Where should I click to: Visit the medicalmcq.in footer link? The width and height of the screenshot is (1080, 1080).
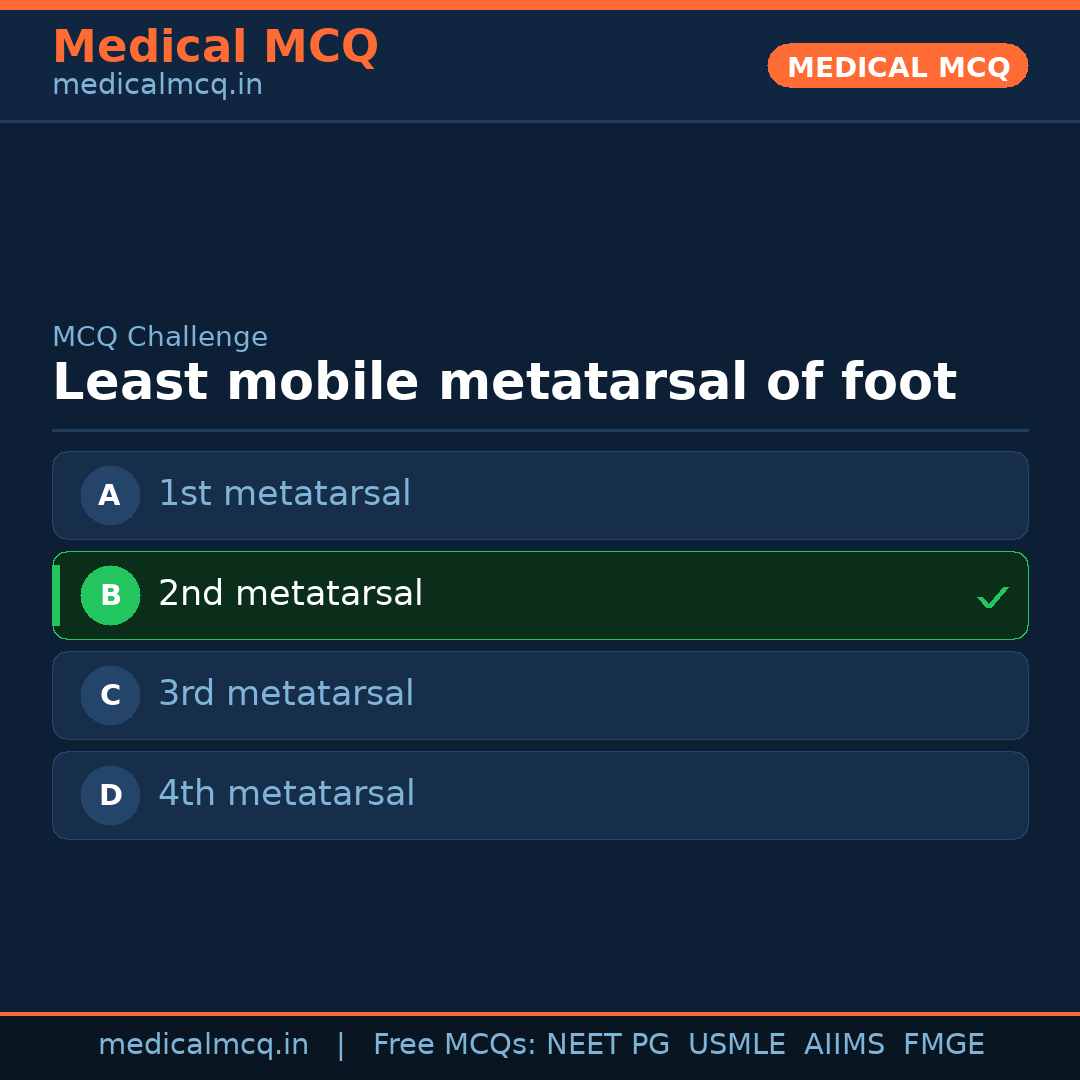point(203,1043)
